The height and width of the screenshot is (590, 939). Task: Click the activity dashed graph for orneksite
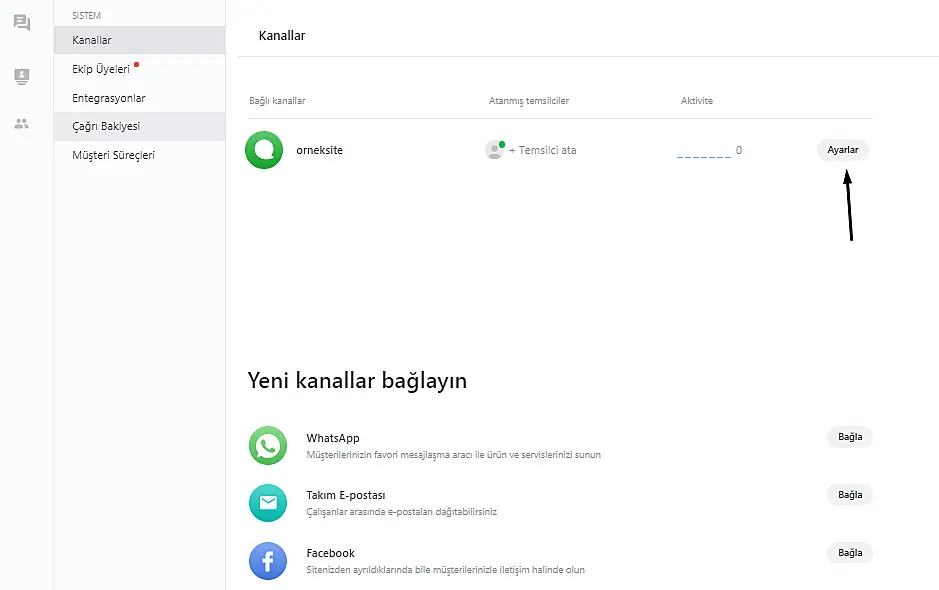click(x=704, y=154)
